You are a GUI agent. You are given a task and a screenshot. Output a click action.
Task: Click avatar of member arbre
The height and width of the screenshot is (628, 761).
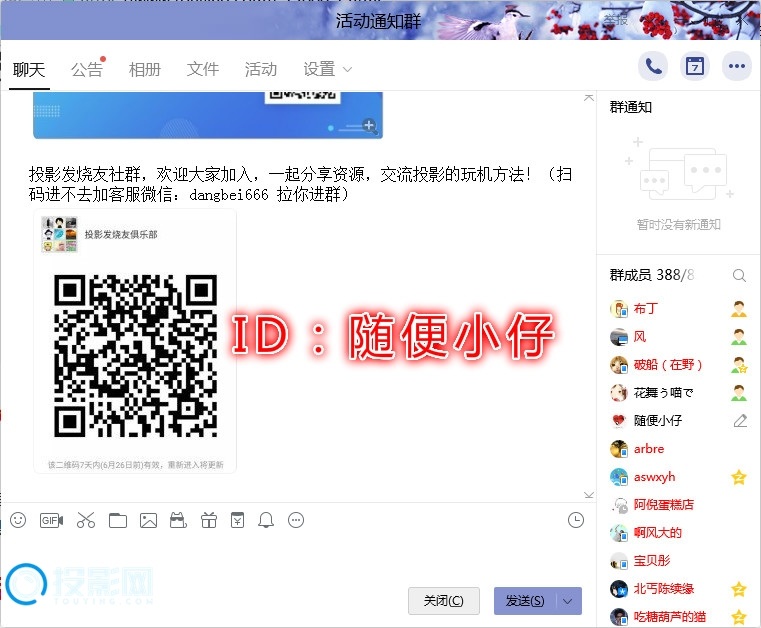click(619, 449)
